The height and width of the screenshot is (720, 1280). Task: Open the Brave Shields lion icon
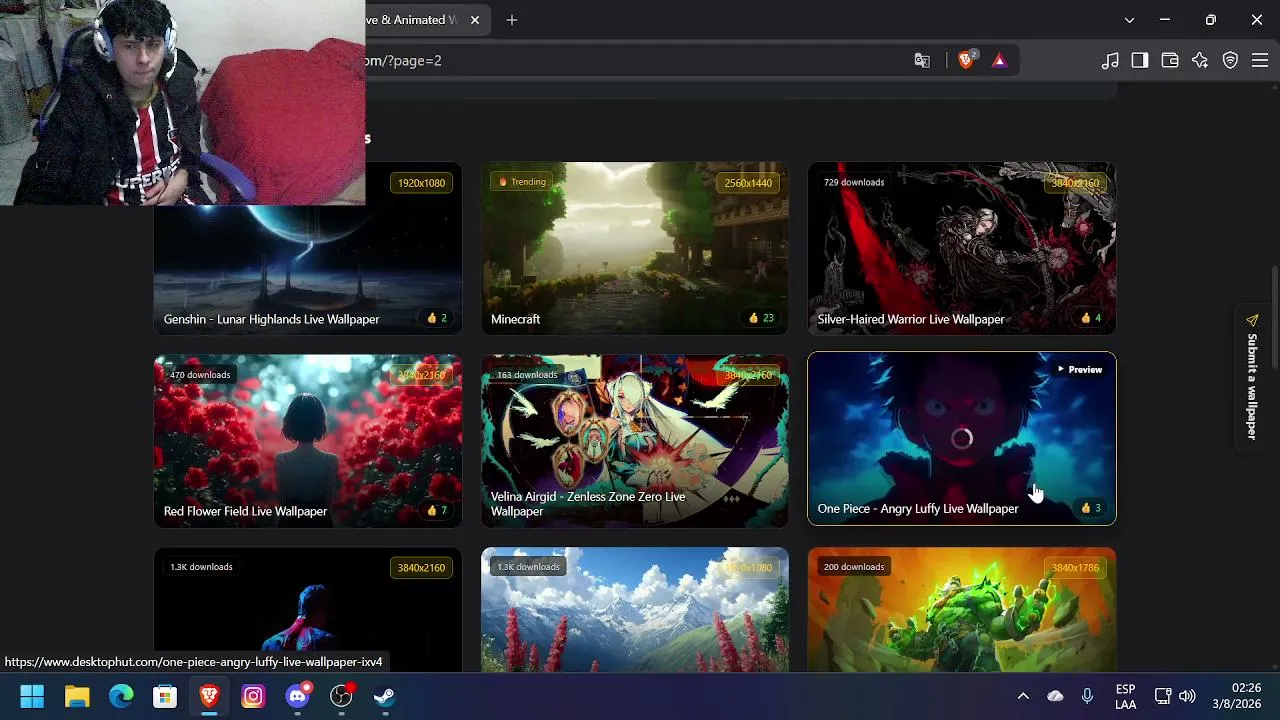pyautogui.click(x=966, y=60)
